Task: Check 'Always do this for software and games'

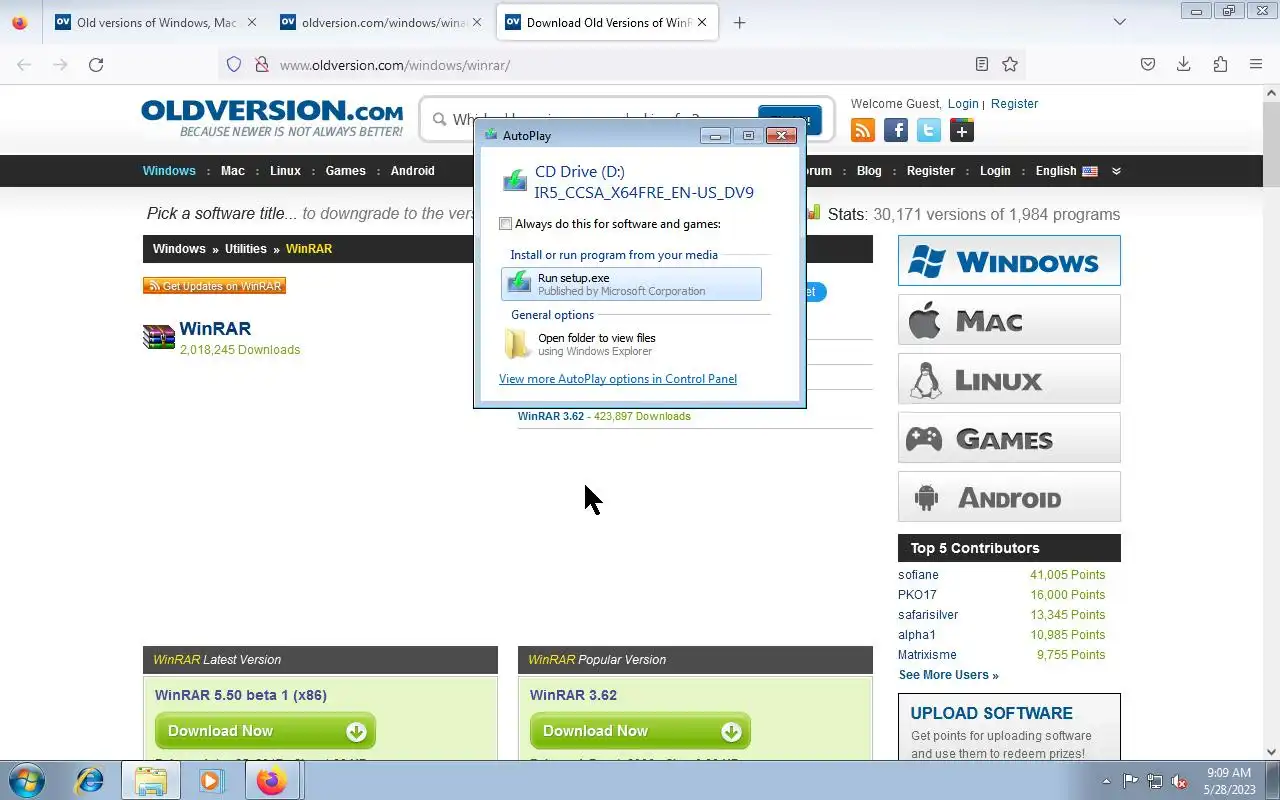Action: [506, 224]
